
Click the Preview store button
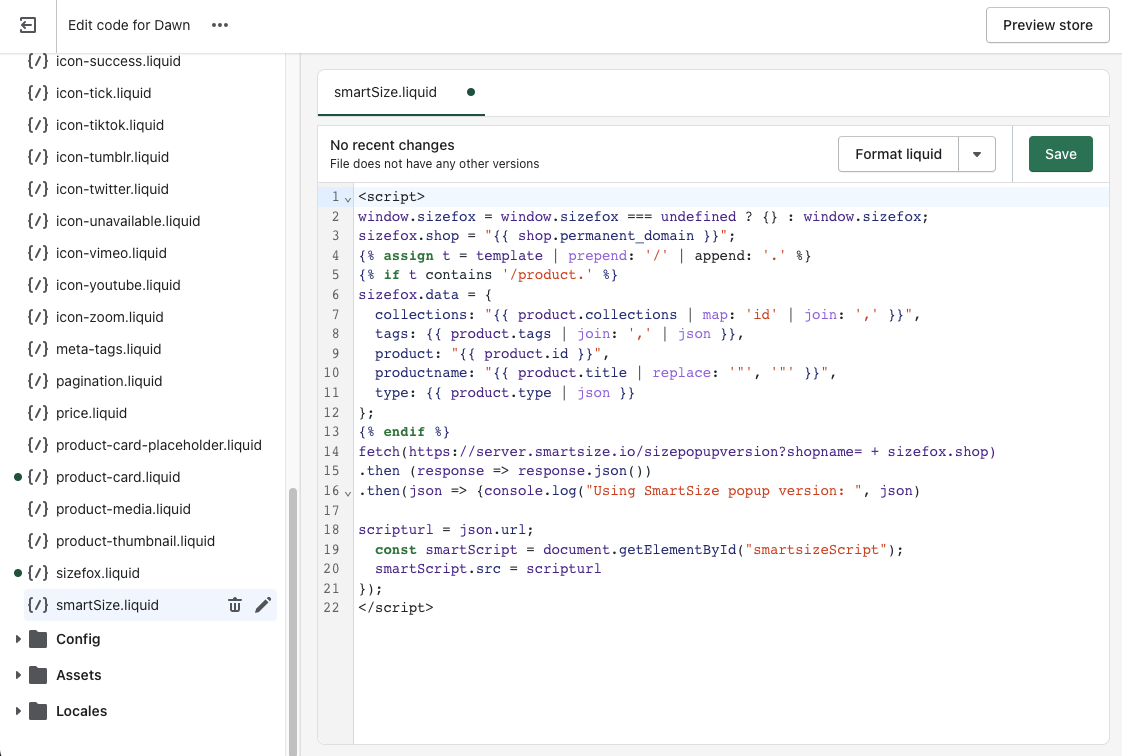tap(1047, 25)
